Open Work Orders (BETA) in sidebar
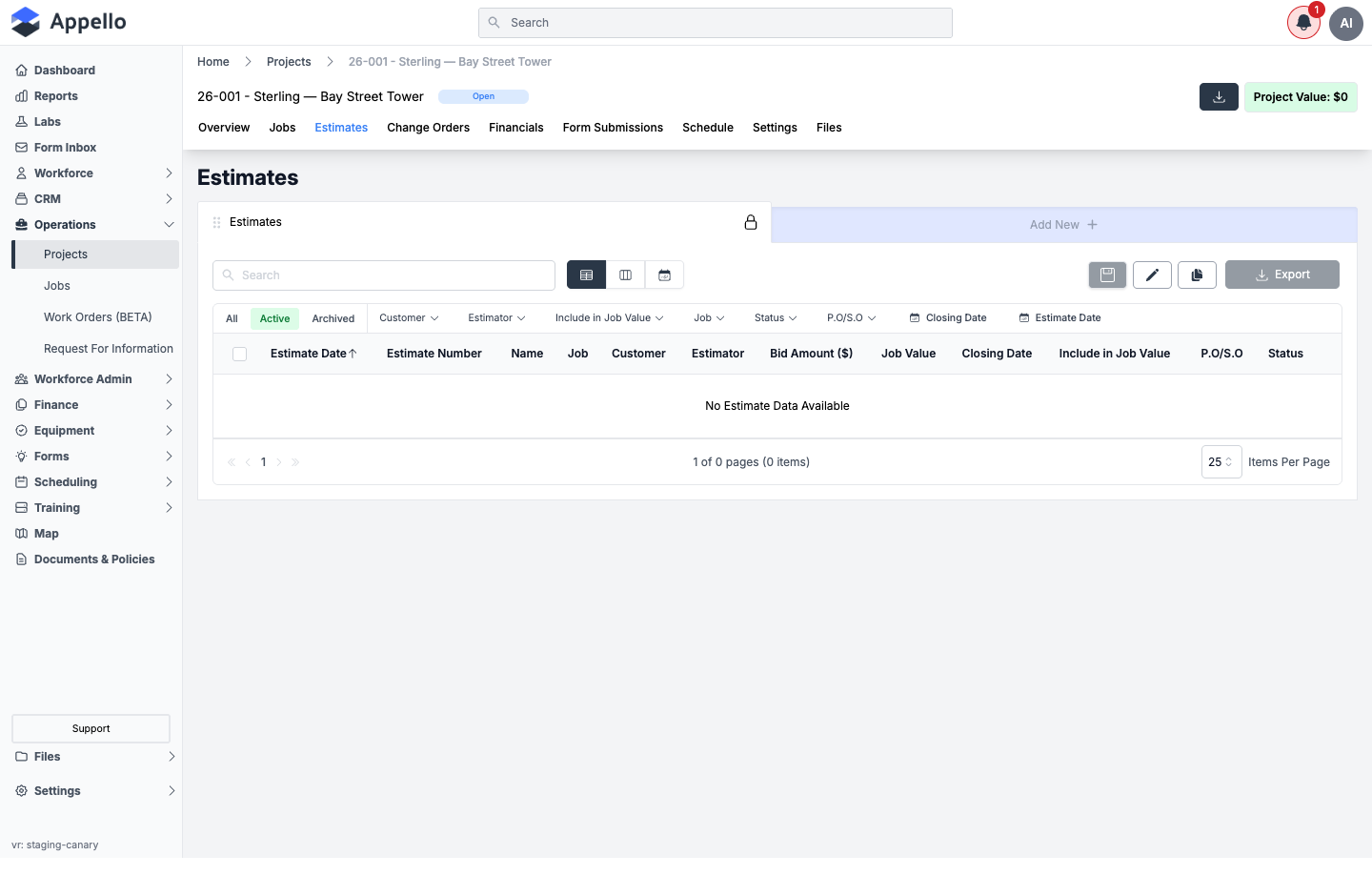This screenshot has height=875, width=1372. (98, 317)
